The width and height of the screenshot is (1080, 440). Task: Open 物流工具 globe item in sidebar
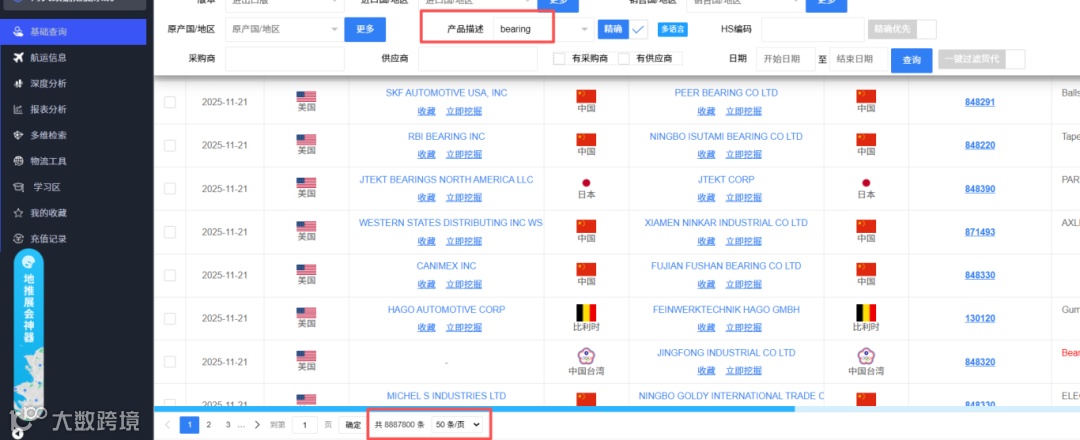pyautogui.click(x=73, y=161)
